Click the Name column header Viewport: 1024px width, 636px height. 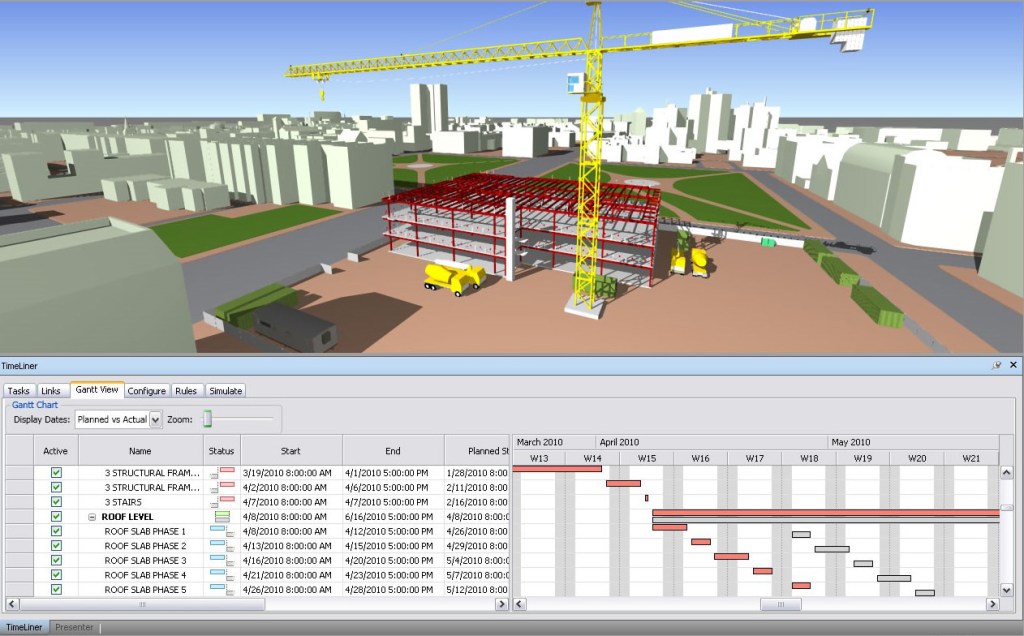point(140,451)
